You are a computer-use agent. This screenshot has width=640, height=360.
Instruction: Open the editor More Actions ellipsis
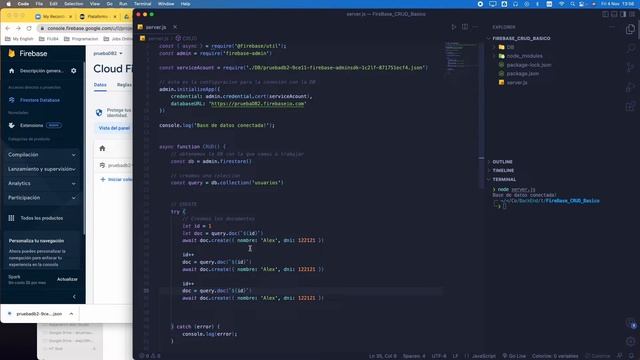pyautogui.click(x=475, y=27)
